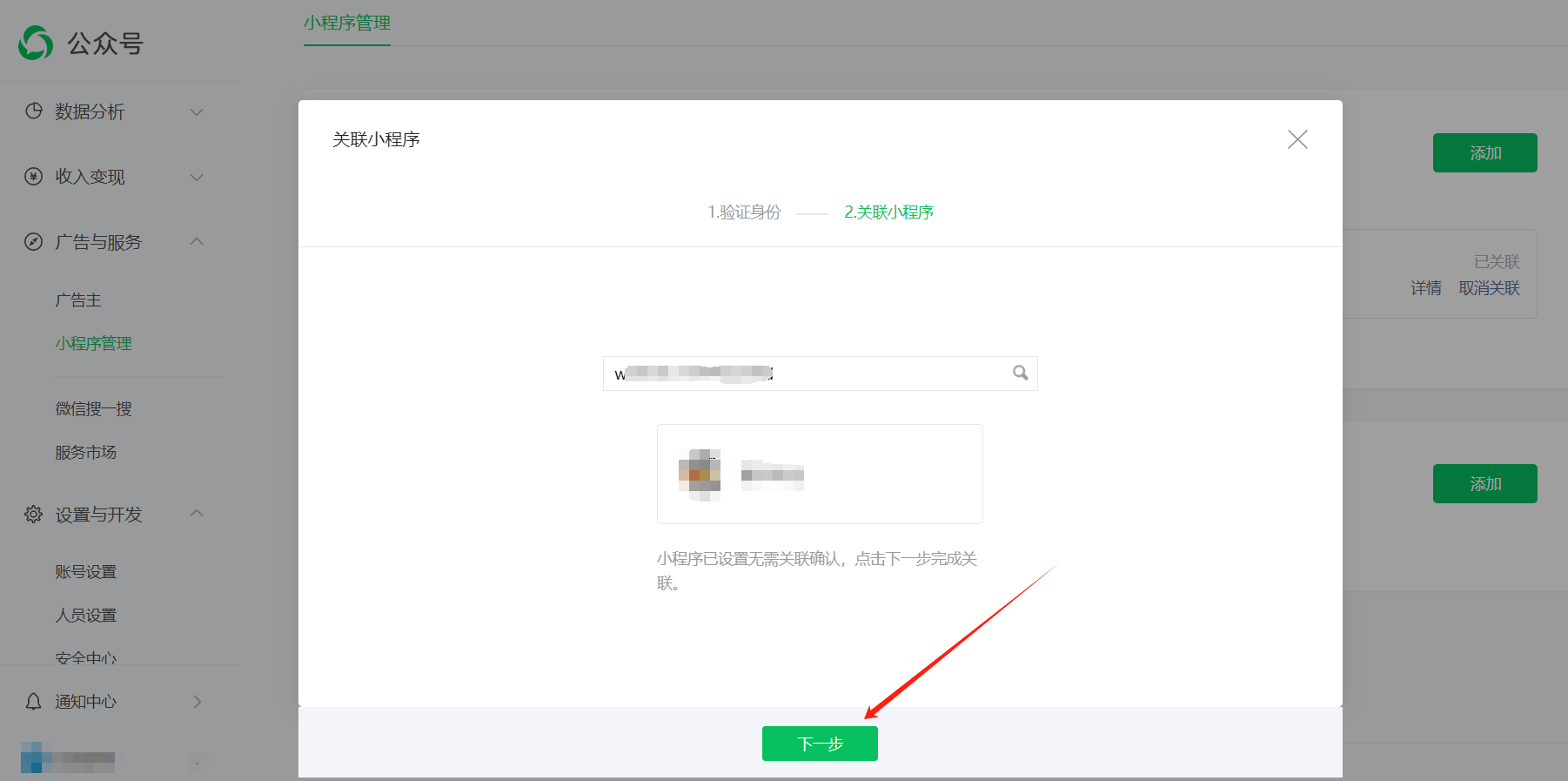
Task: Click the 收入变现 yen coin icon
Action: pos(34,177)
